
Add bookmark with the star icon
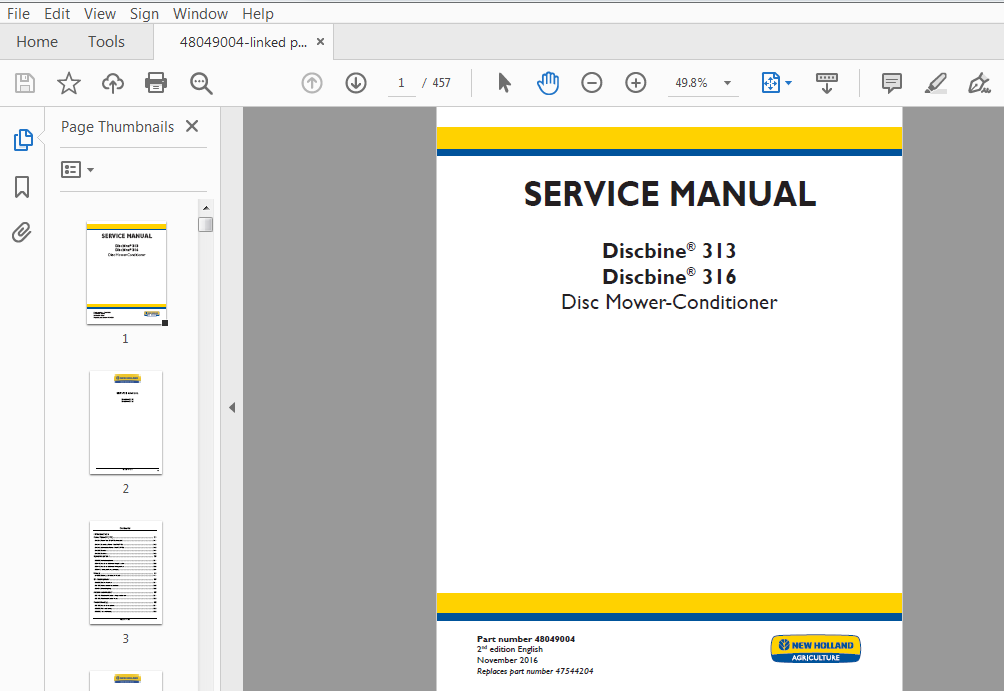point(69,83)
